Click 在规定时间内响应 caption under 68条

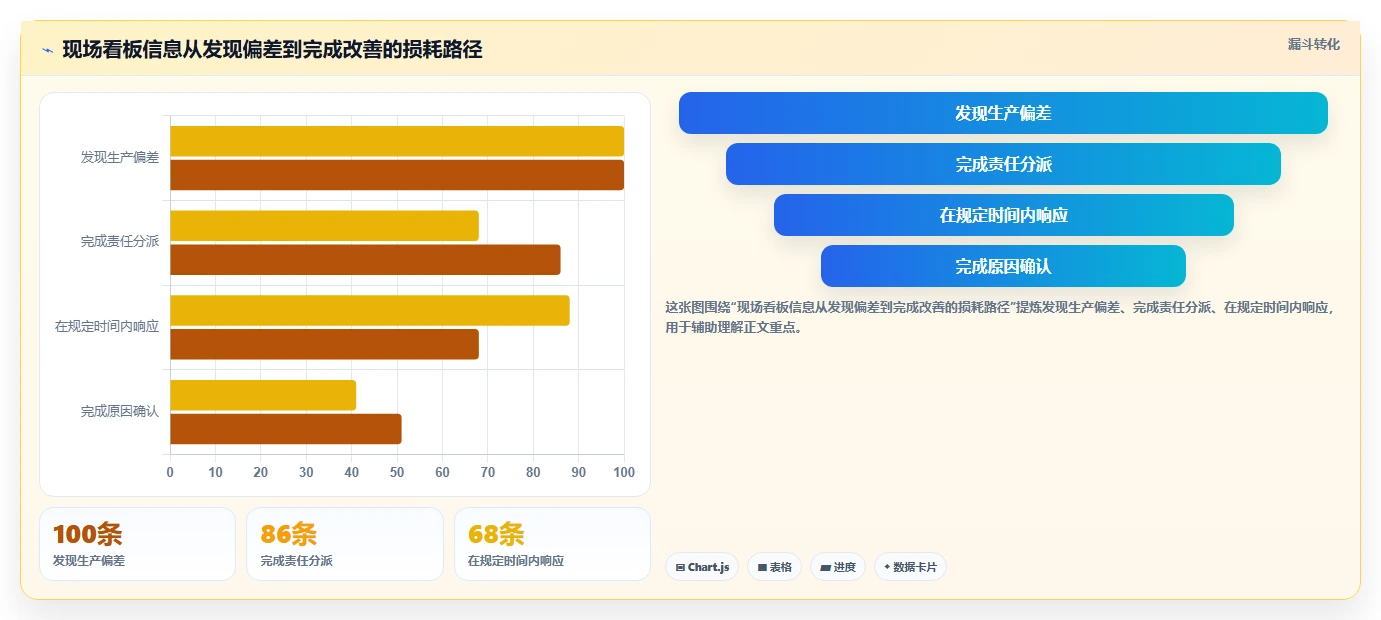[516, 561]
